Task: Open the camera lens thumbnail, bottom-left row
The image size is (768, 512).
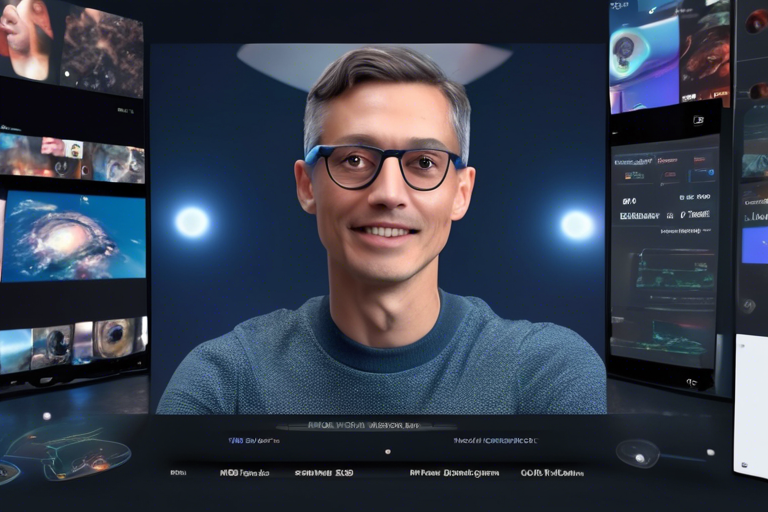Action: (53, 346)
